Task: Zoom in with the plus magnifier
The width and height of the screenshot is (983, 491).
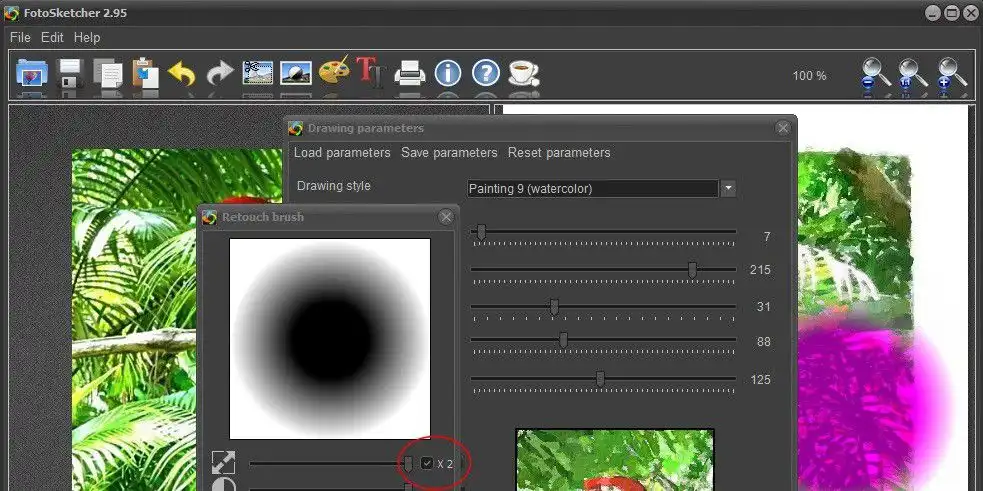Action: [x=952, y=75]
